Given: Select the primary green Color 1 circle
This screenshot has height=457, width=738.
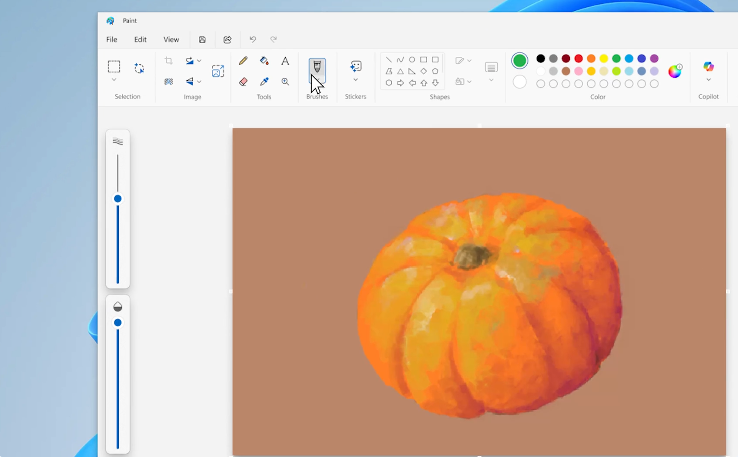Looking at the screenshot, I should pos(520,61).
